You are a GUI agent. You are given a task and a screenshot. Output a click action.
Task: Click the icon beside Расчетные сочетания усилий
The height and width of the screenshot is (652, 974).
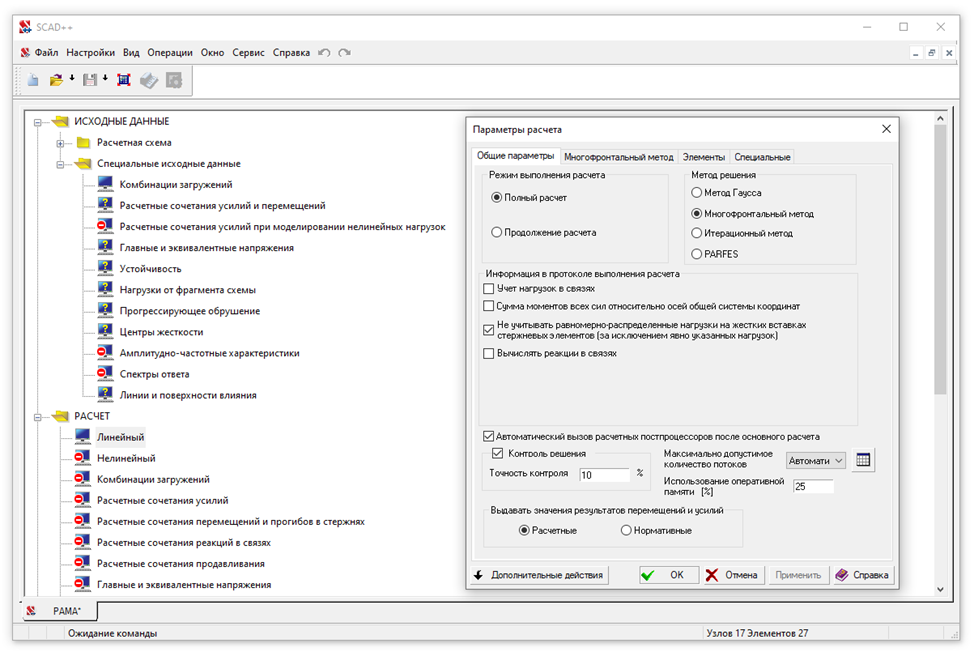pos(83,500)
